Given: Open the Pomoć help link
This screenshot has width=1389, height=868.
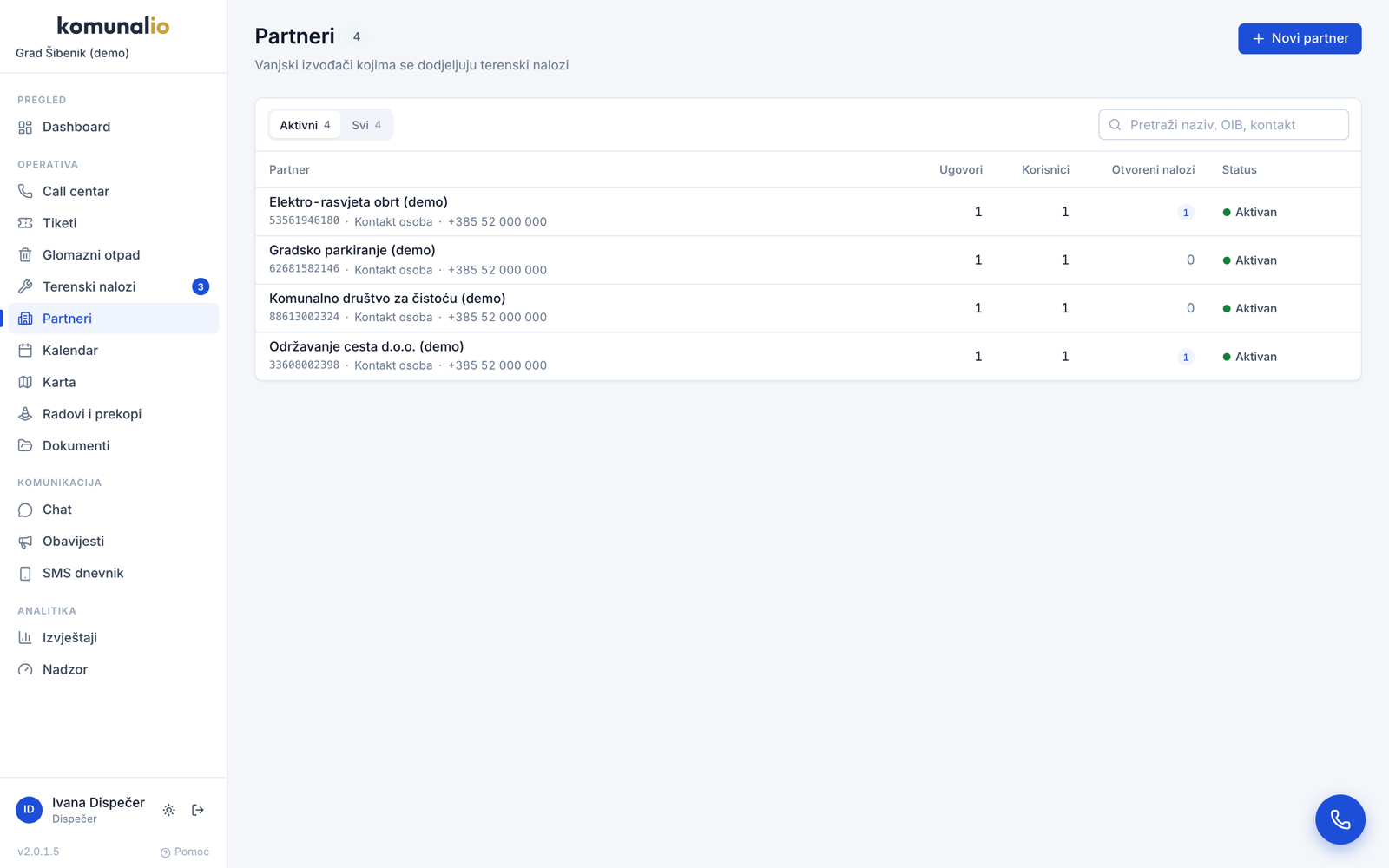Looking at the screenshot, I should [x=185, y=852].
